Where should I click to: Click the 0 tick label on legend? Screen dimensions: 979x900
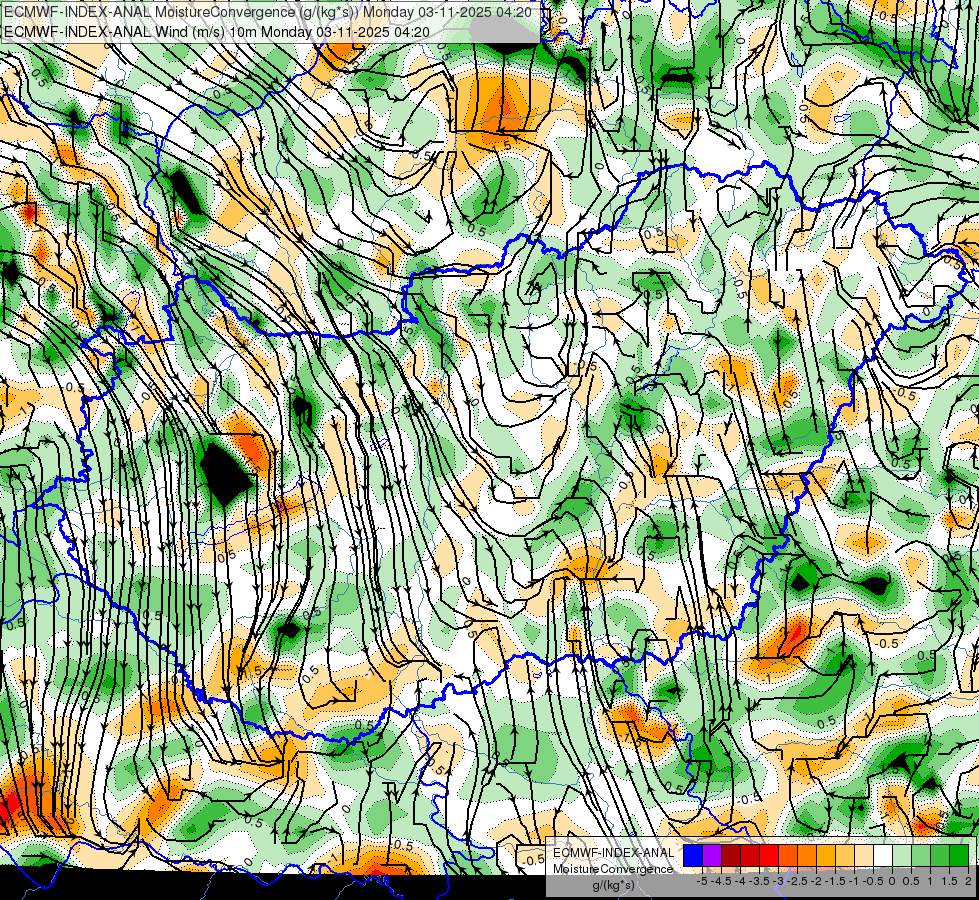coord(892,881)
